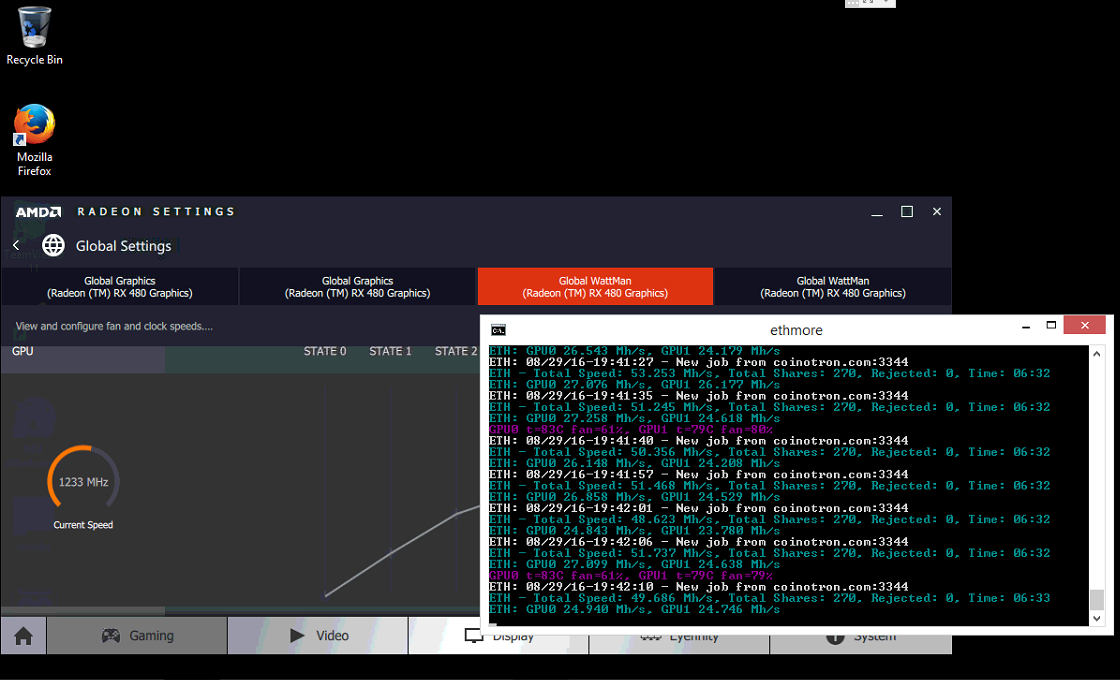This screenshot has width=1120, height=680.
Task: Click the "Total Speed: 51.737 Mh/s" line
Action: coord(769,554)
